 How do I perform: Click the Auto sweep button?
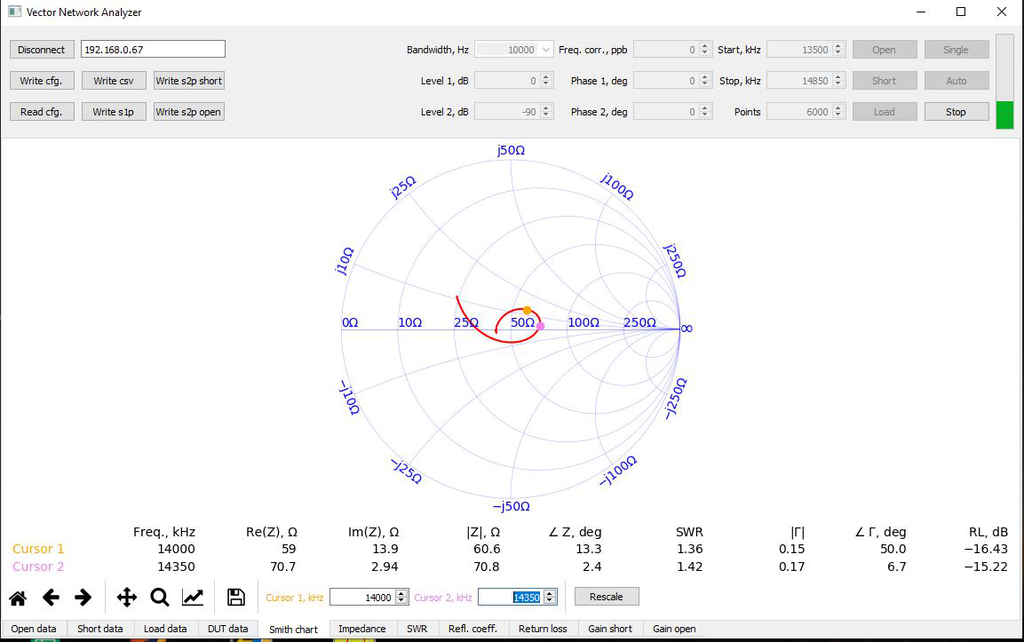pyautogui.click(x=956, y=81)
